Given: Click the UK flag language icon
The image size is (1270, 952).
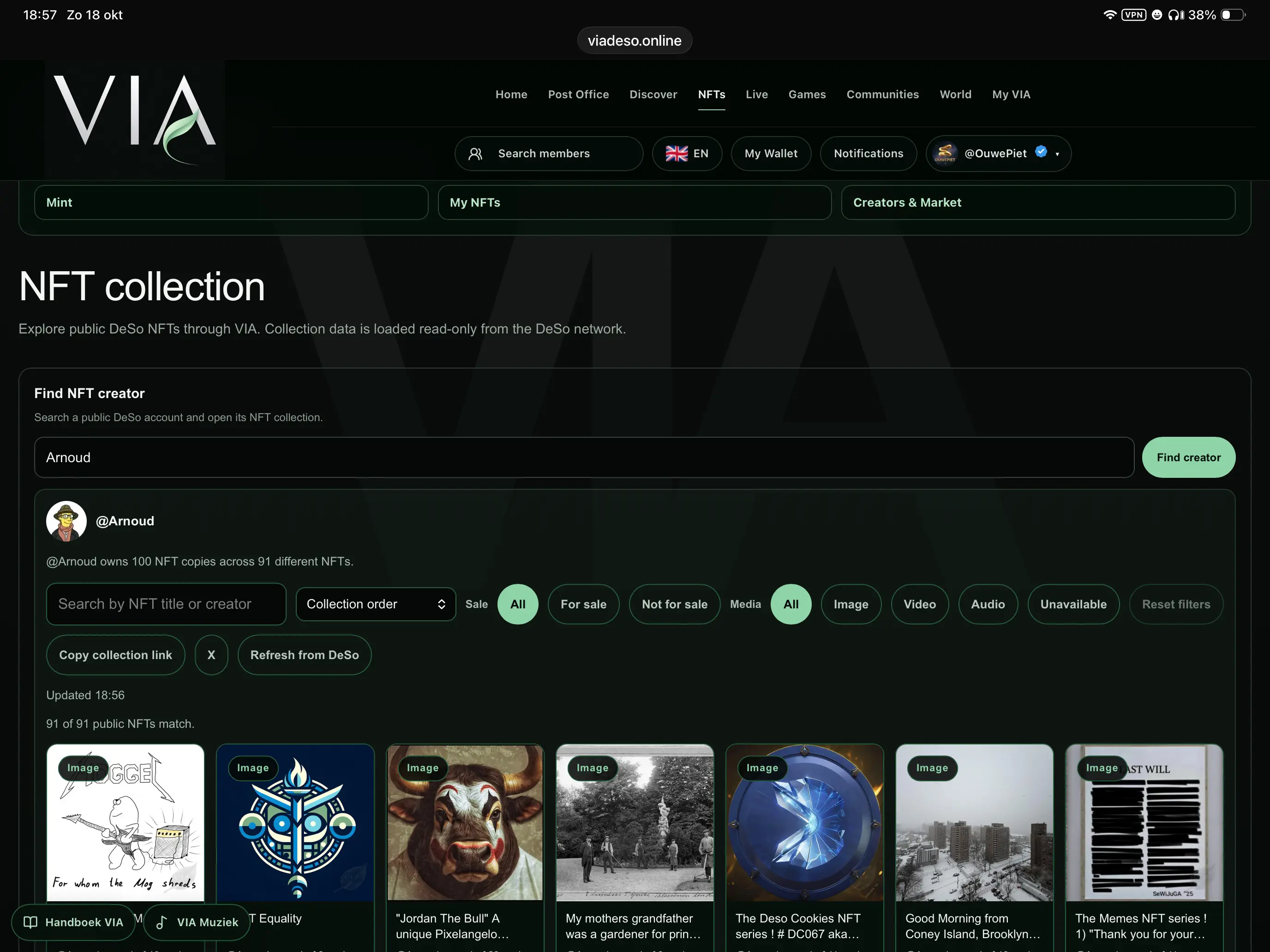Looking at the screenshot, I should click(677, 154).
